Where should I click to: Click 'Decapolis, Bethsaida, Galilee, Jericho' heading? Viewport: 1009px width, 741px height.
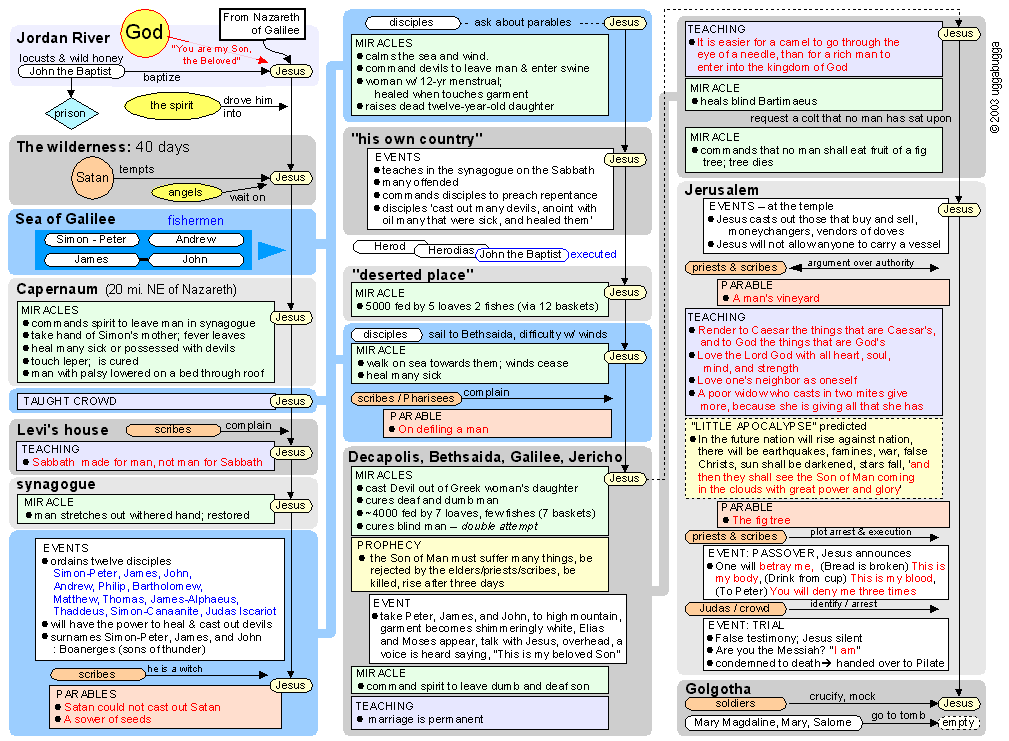tap(485, 457)
